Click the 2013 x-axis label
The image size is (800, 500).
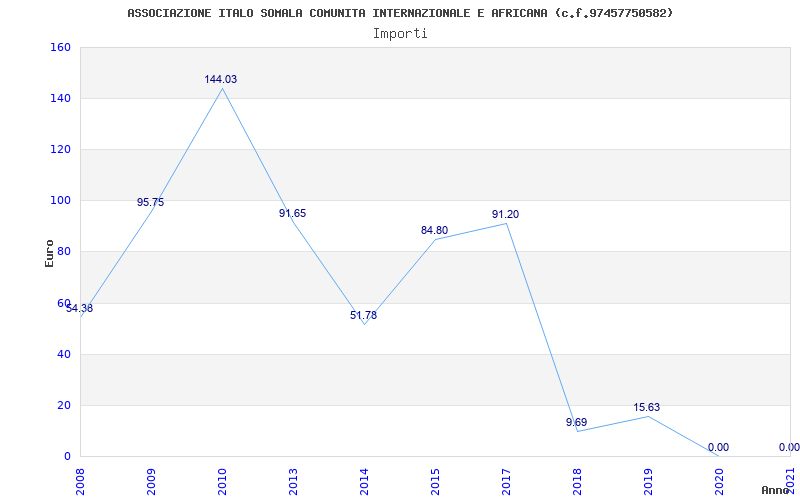click(293, 481)
